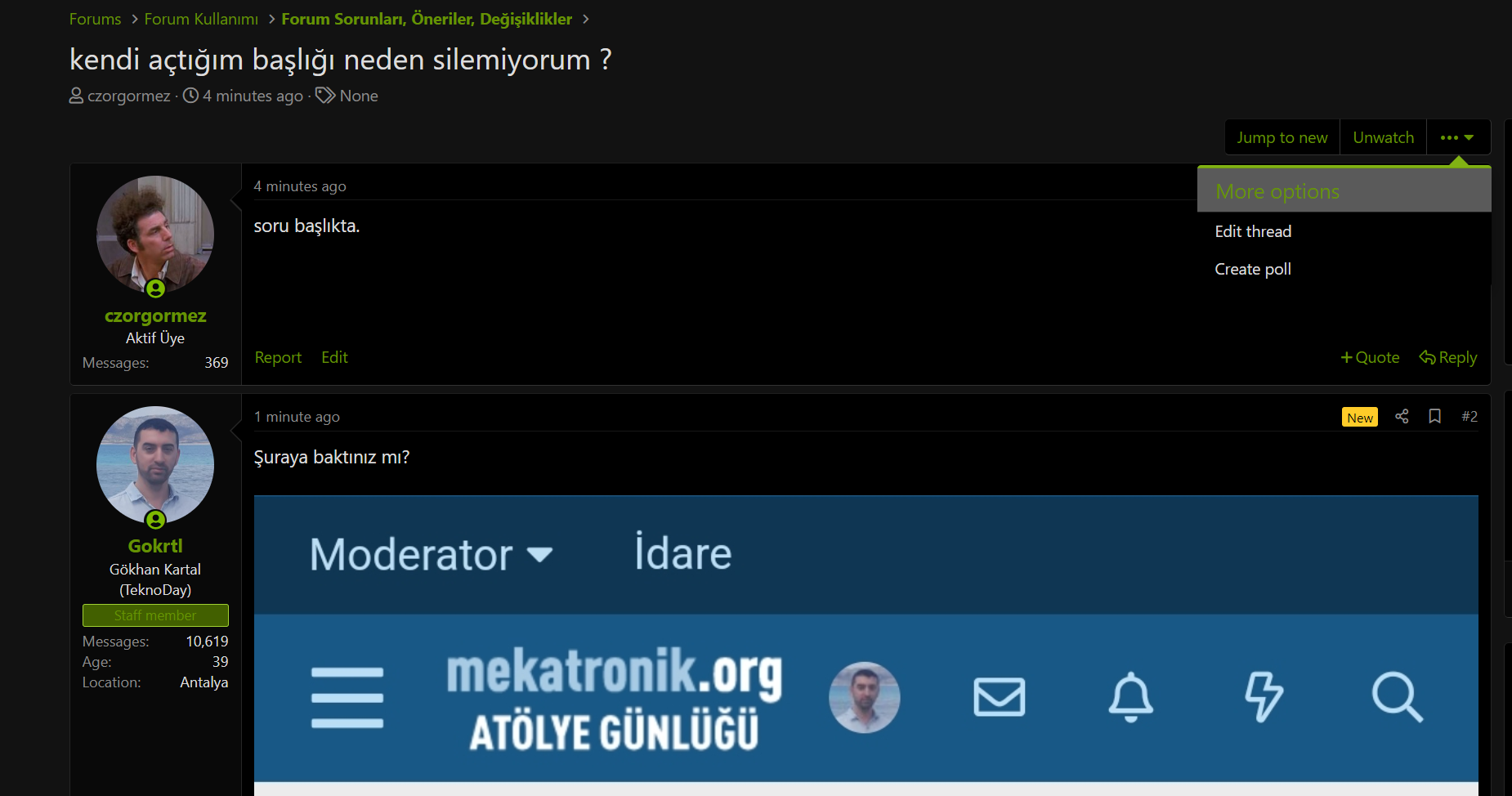
Task: Click the magnifier search icon in the image
Action: coord(1397,697)
